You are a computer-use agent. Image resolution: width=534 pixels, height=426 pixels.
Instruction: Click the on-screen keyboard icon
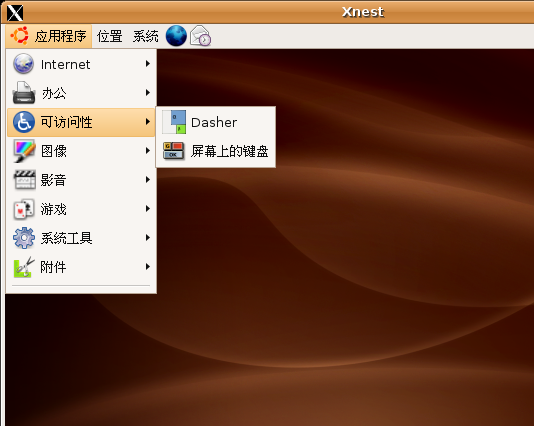point(174,151)
